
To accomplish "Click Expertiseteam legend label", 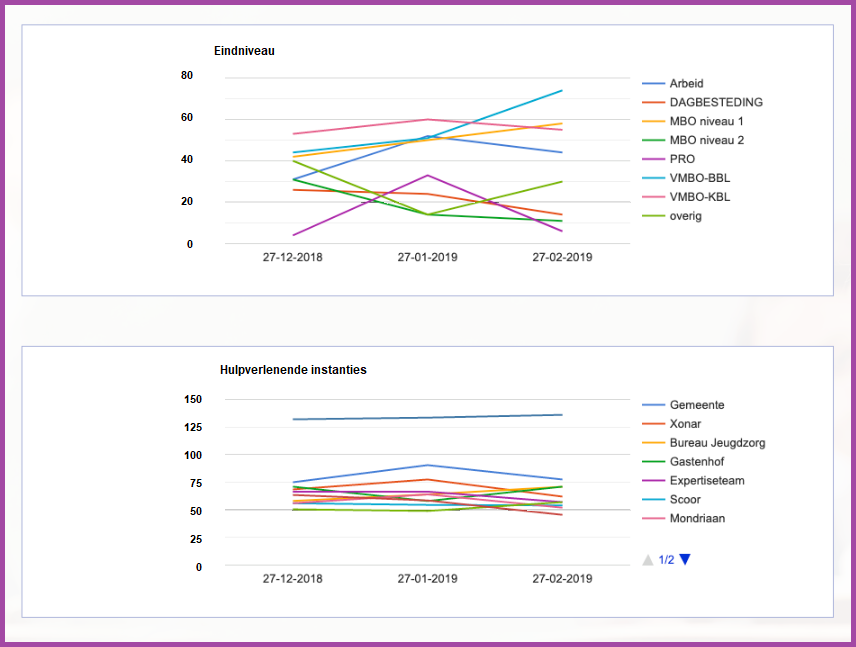I will tap(709, 481).
